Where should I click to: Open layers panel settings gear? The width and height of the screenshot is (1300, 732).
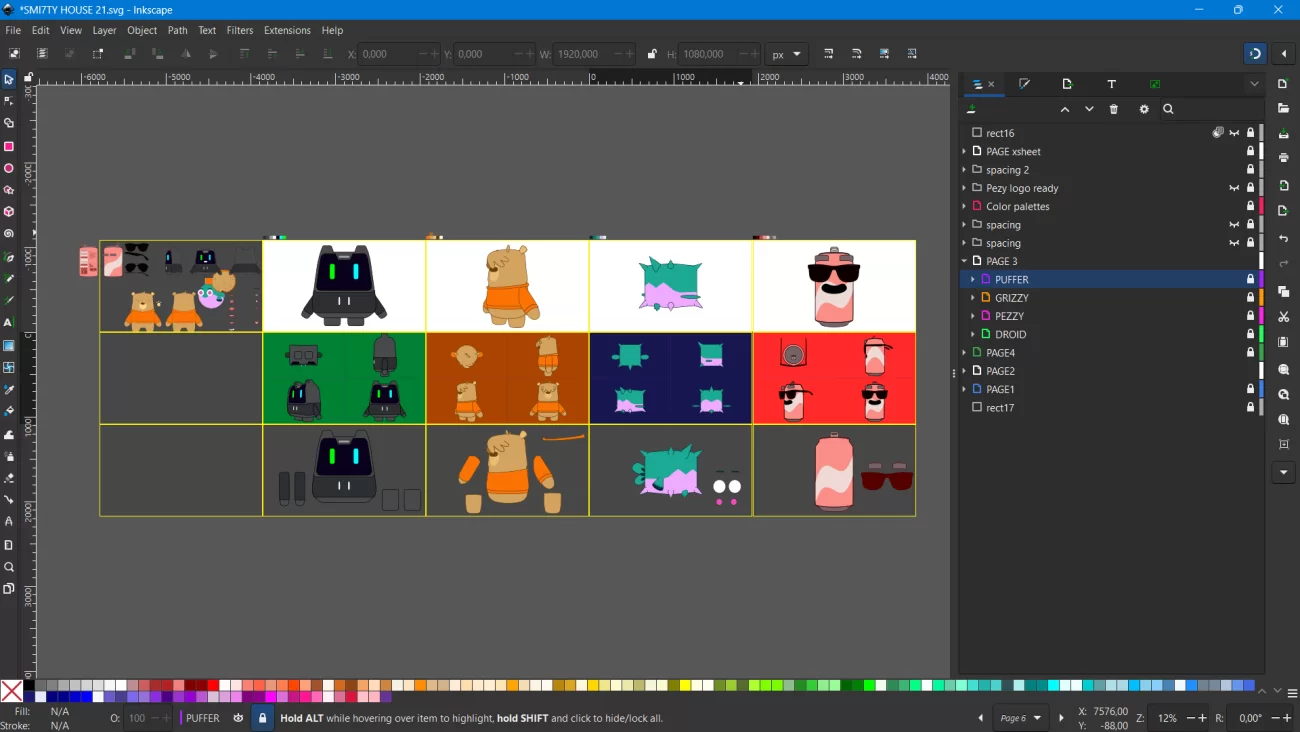pos(1144,109)
